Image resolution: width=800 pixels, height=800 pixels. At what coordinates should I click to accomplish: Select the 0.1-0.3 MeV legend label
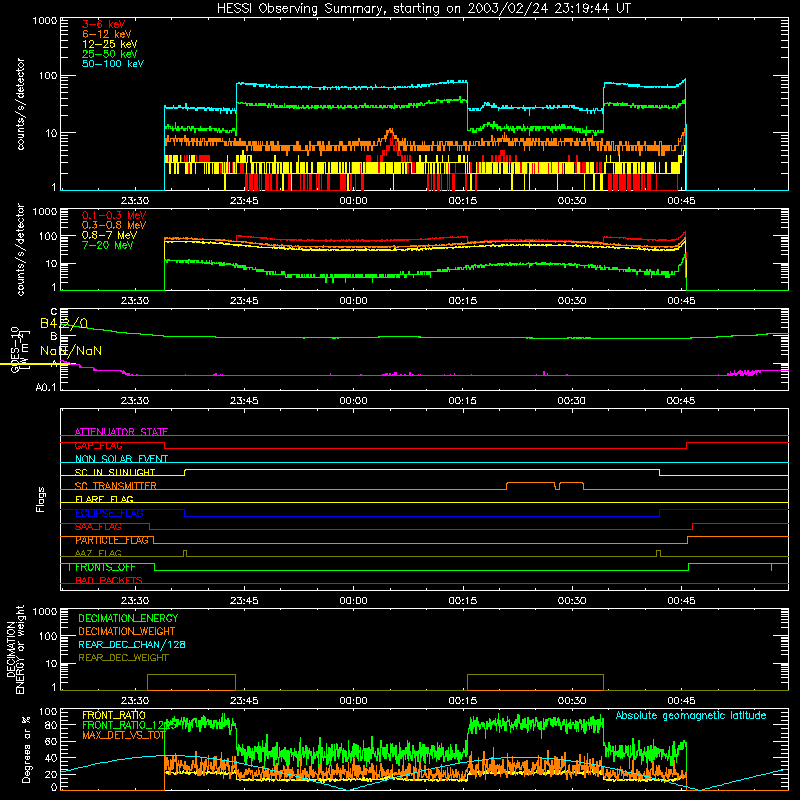[x=114, y=215]
